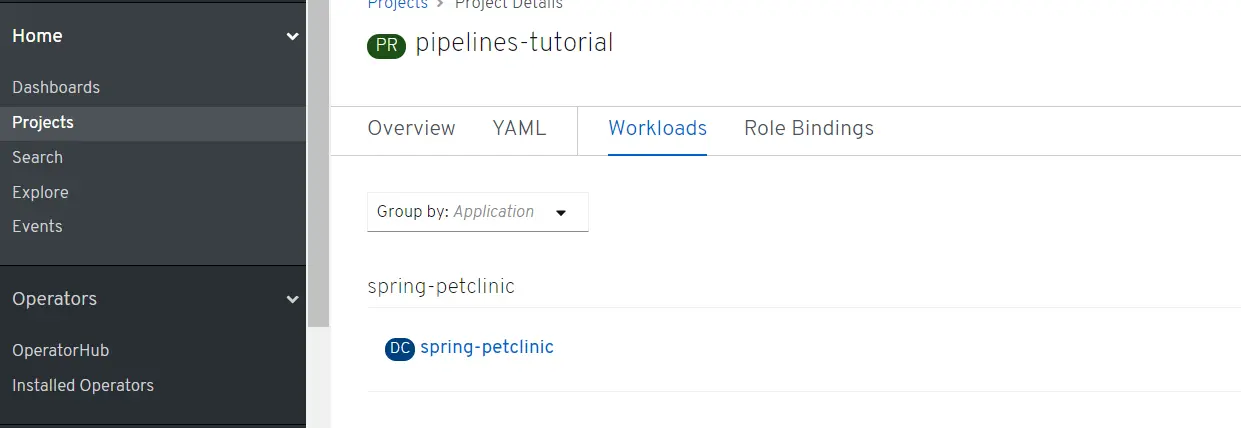View Events from the sidebar

click(x=37, y=226)
